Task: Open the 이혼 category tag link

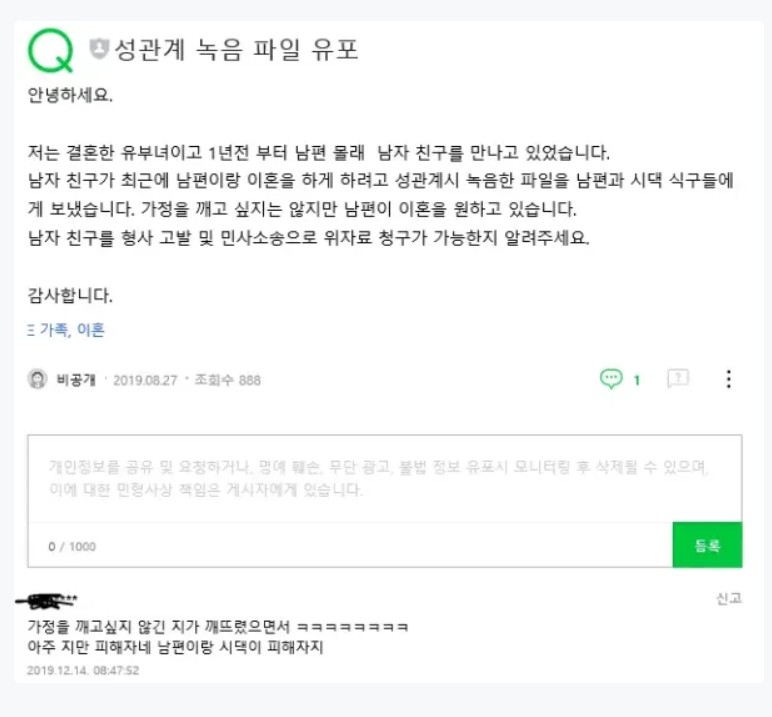Action: [91, 329]
